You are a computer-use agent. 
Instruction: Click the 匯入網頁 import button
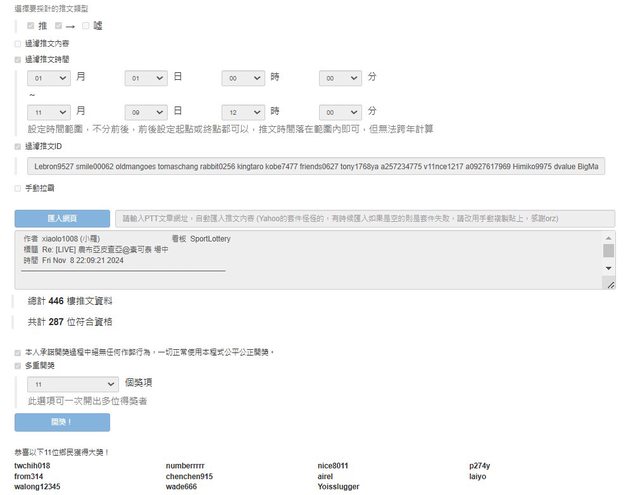click(x=62, y=218)
